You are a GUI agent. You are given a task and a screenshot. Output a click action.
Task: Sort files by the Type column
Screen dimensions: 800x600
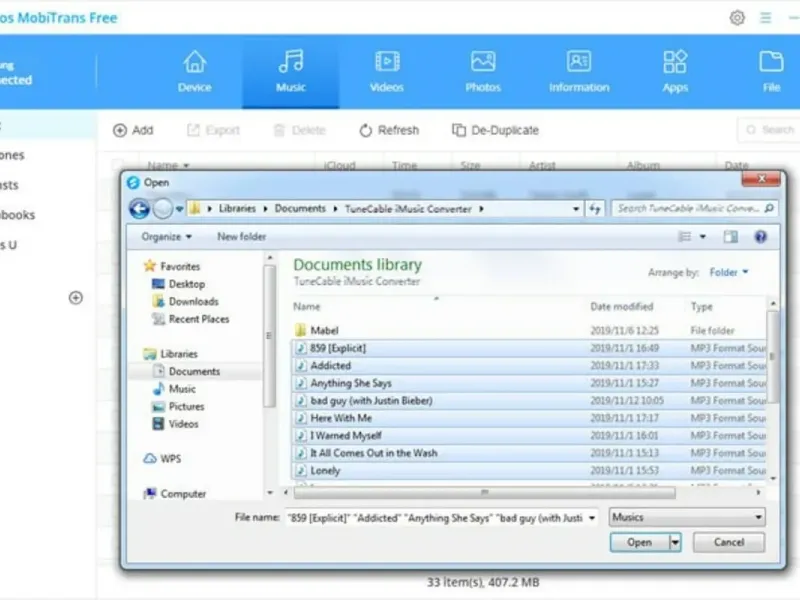pos(702,307)
